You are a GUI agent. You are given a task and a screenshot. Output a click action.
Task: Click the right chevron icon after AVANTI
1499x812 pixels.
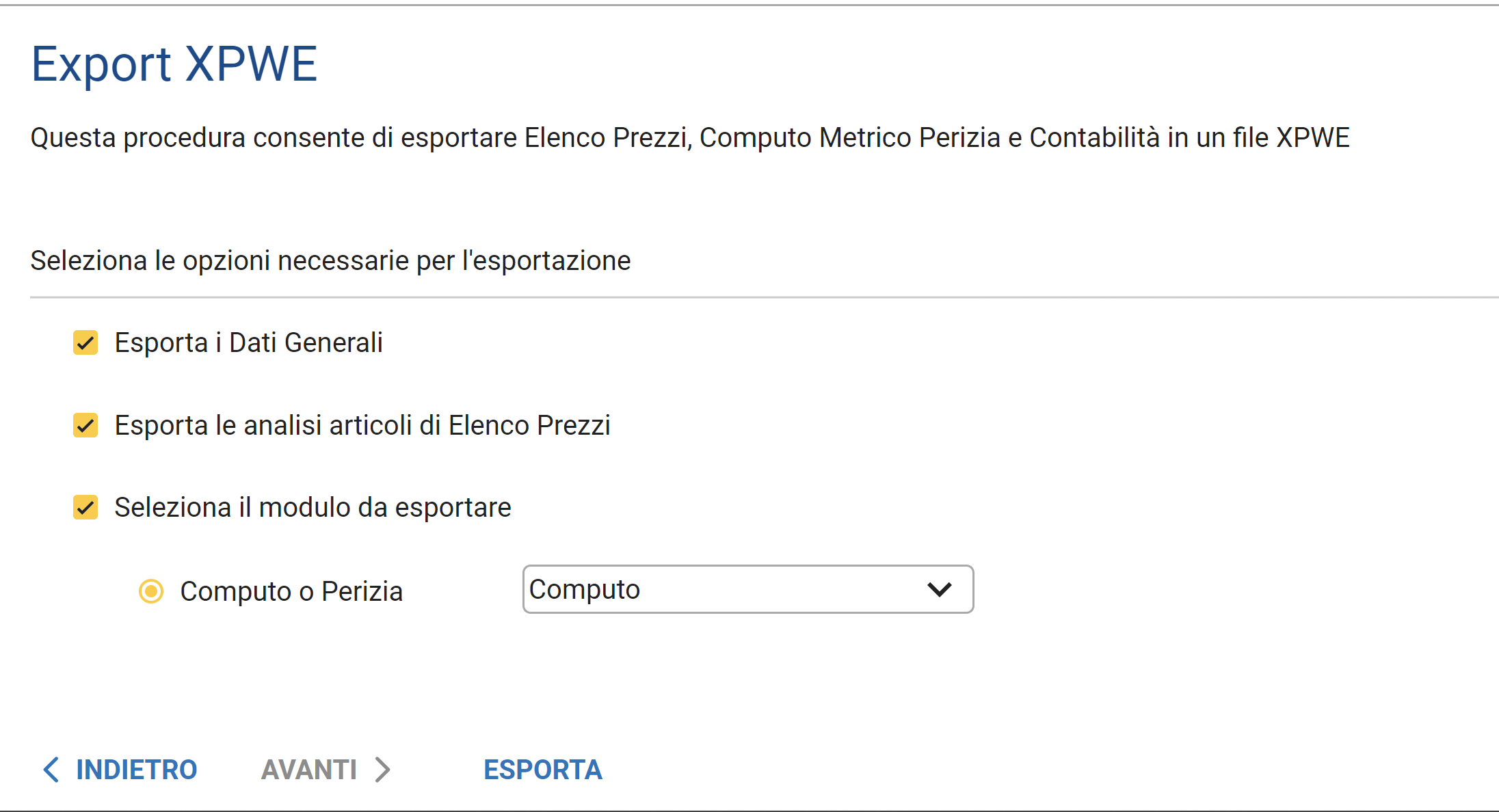pos(383,770)
